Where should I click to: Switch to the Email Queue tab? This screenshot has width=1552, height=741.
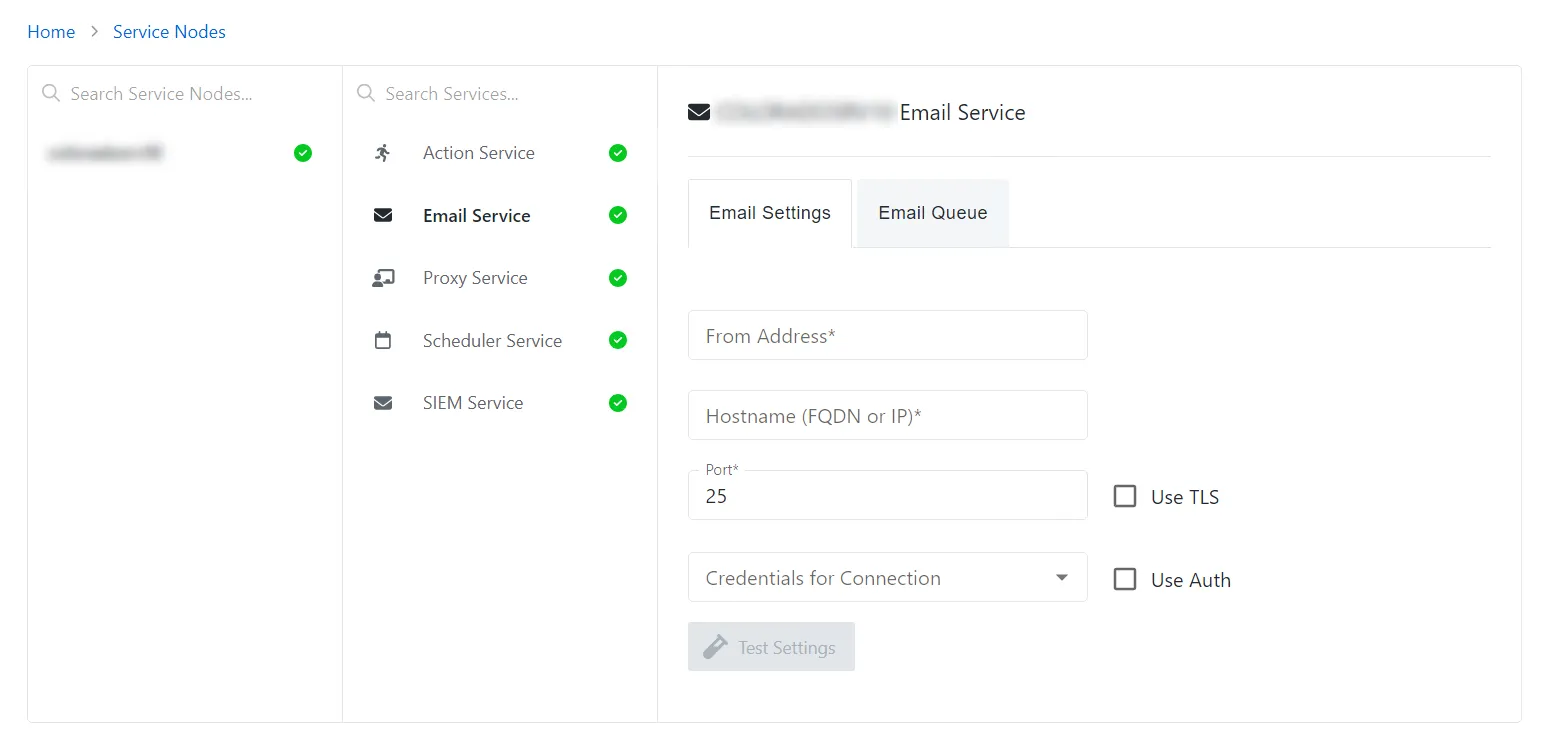click(933, 213)
